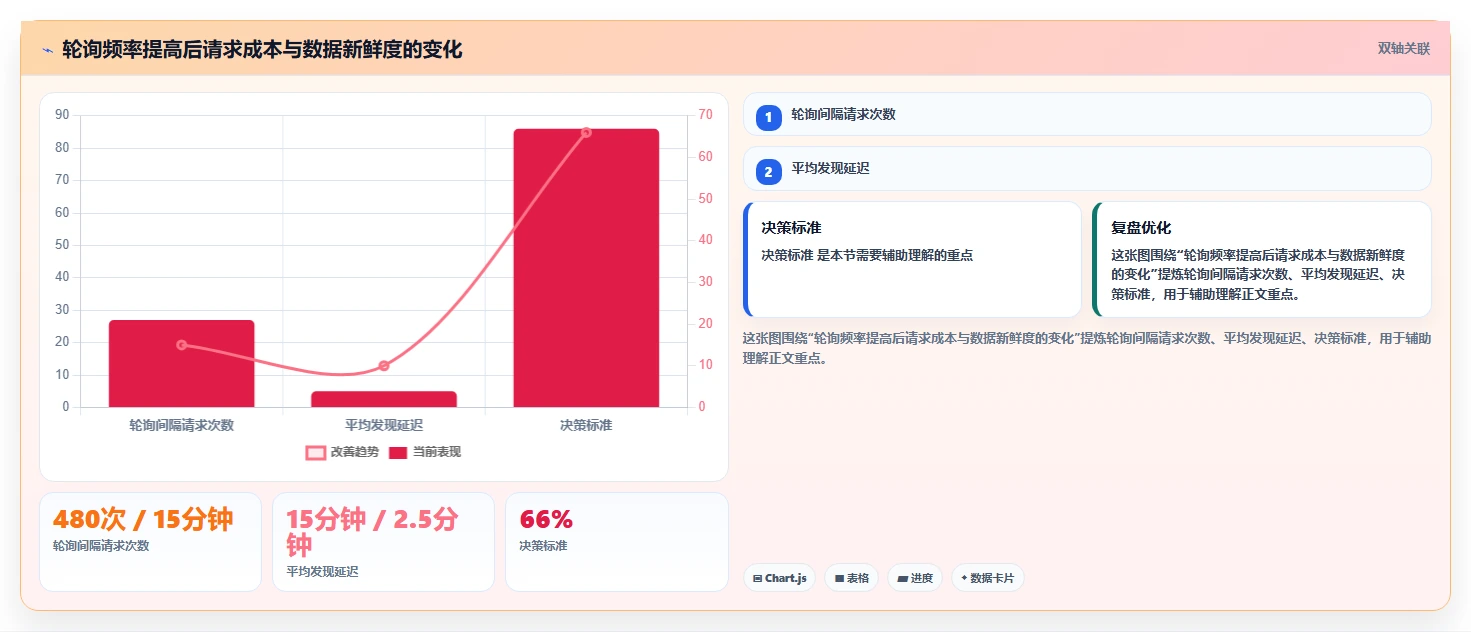Viewport: 1471px width, 632px height.
Task: Select list item 1 轮询间隔请求次数
Action: 1087,114
